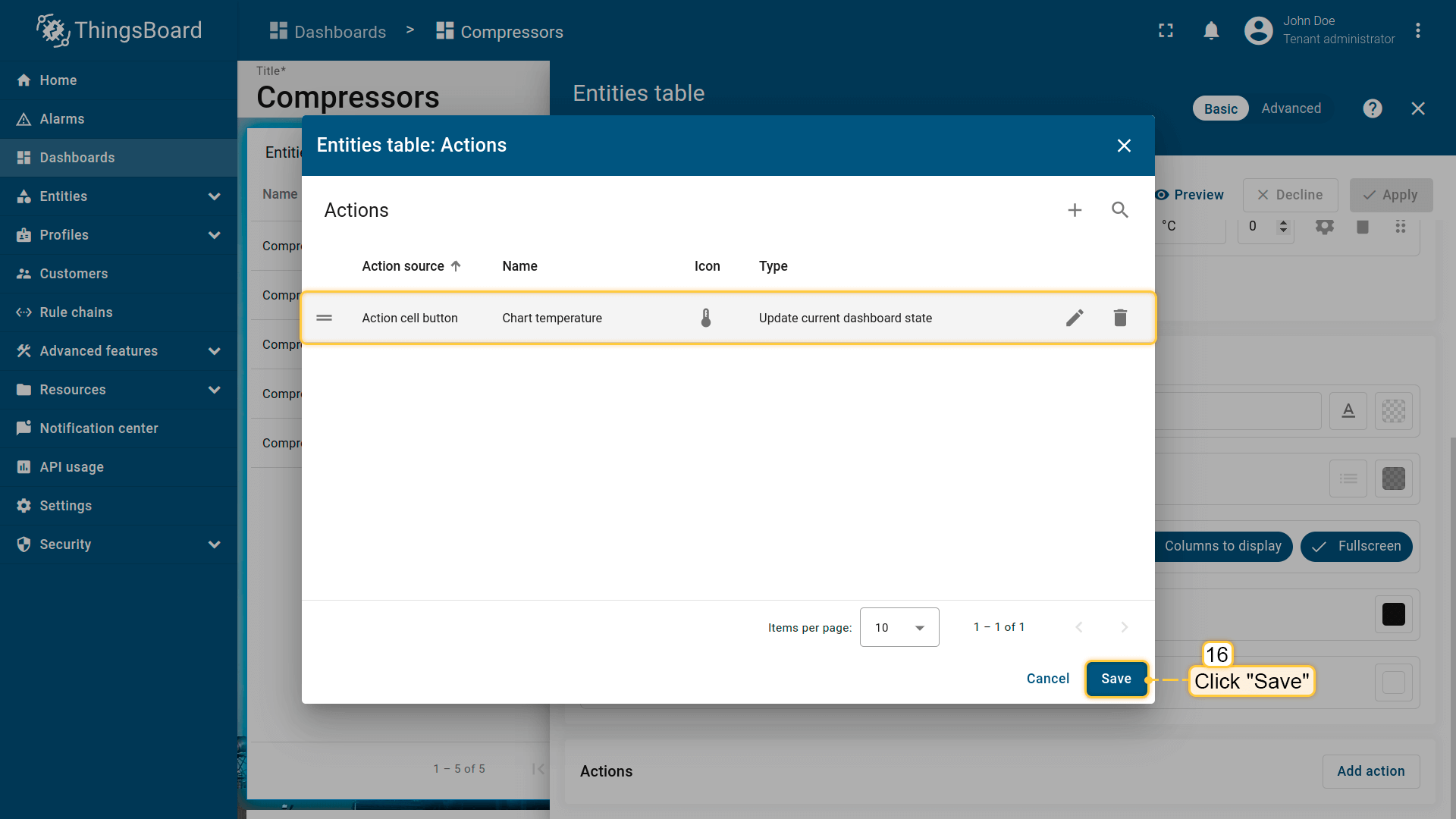This screenshot has width=1456, height=819.
Task: Toggle the Columns to display chip
Action: [1222, 546]
